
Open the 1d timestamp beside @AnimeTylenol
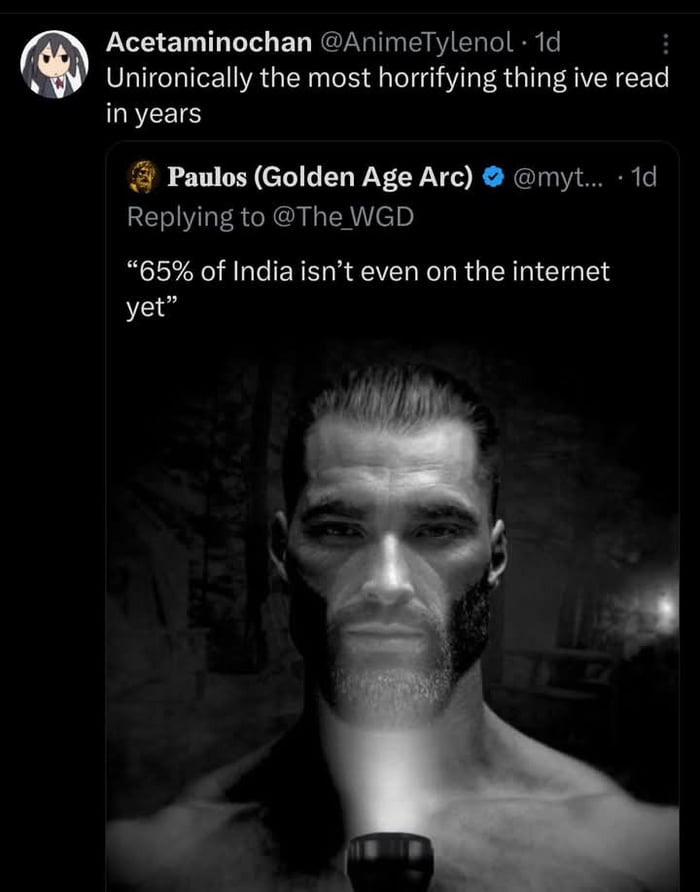549,44
